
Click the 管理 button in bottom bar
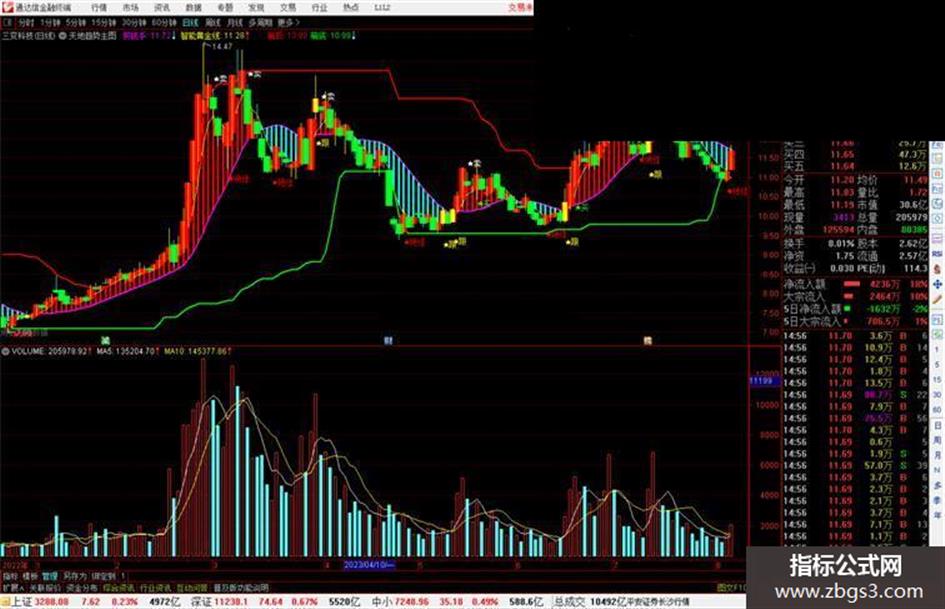point(49,576)
